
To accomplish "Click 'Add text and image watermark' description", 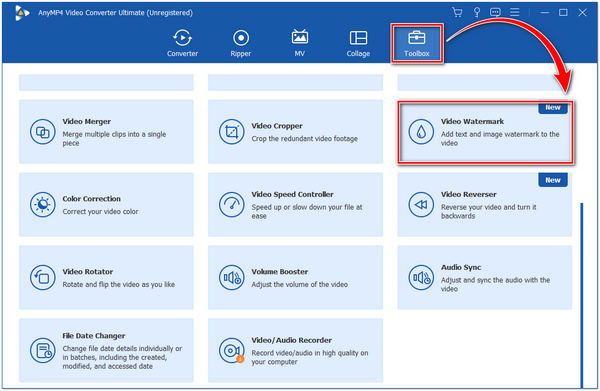I will pyautogui.click(x=500, y=138).
